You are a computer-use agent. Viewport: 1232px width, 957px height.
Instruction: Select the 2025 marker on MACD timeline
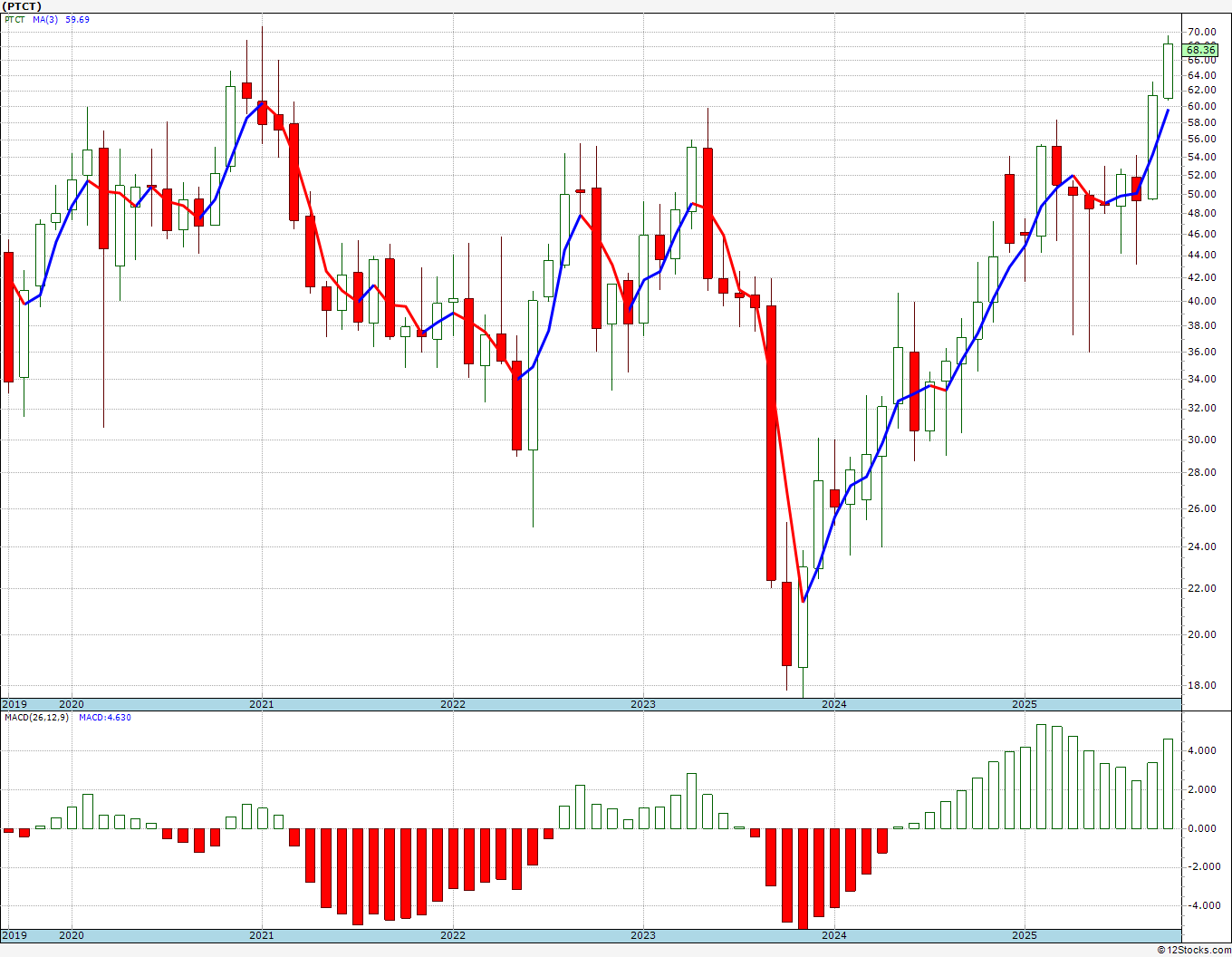tap(1025, 935)
